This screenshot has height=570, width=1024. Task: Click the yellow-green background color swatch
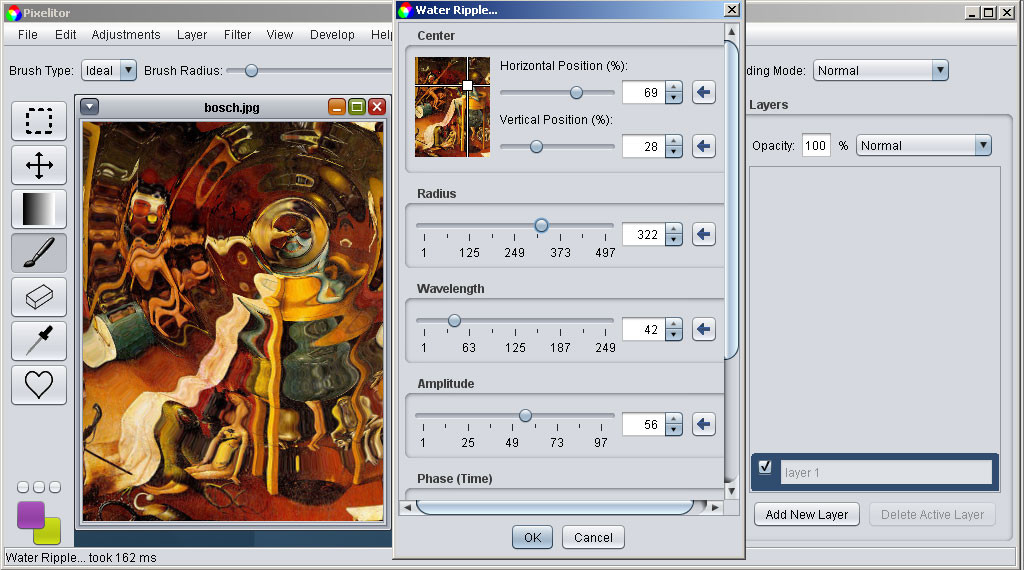[52, 534]
